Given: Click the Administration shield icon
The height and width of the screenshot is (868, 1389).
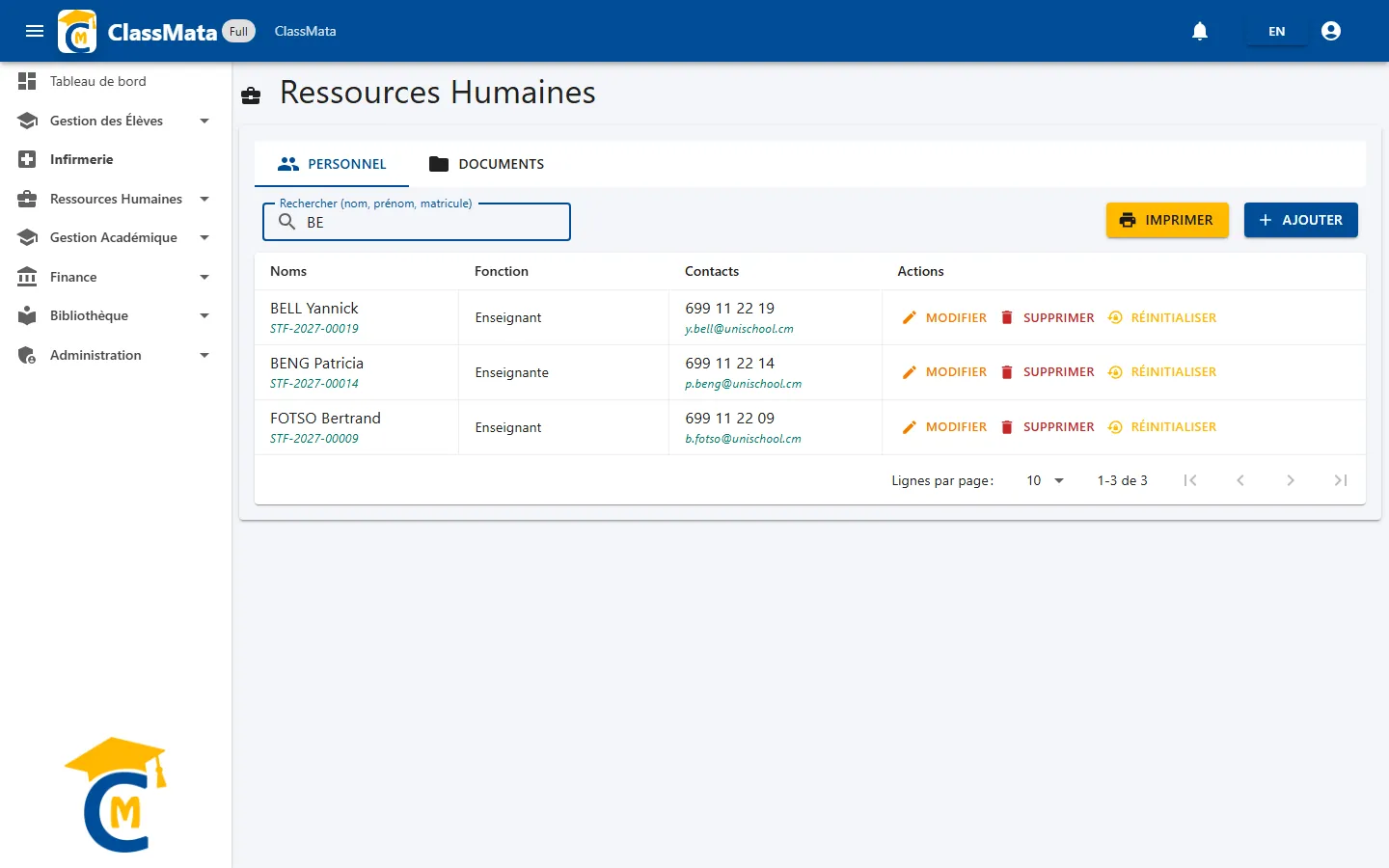Looking at the screenshot, I should (x=27, y=355).
